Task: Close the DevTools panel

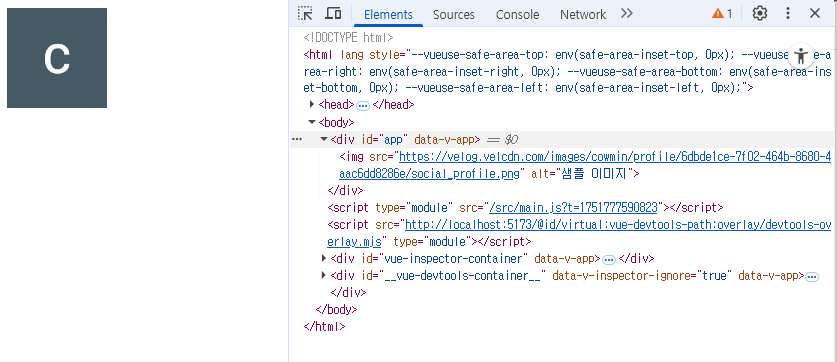Action: tap(815, 14)
